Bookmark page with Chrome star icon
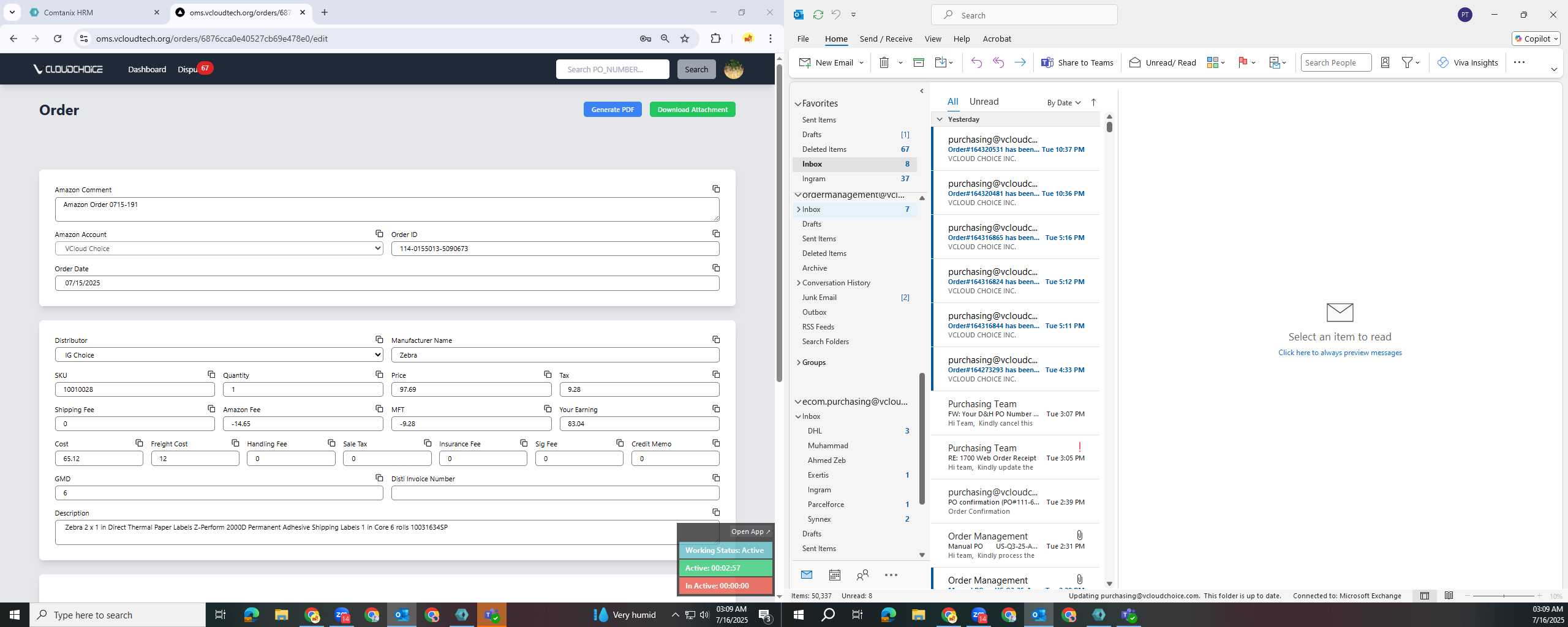The image size is (1568, 627). [685, 39]
